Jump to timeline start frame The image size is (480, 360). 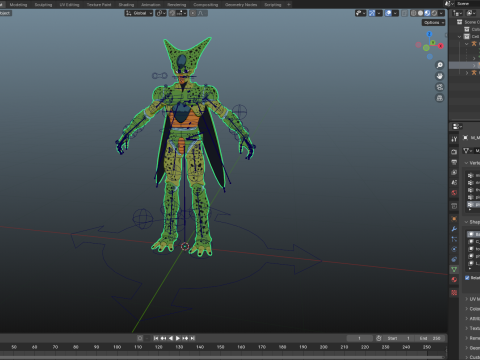click(x=156, y=338)
